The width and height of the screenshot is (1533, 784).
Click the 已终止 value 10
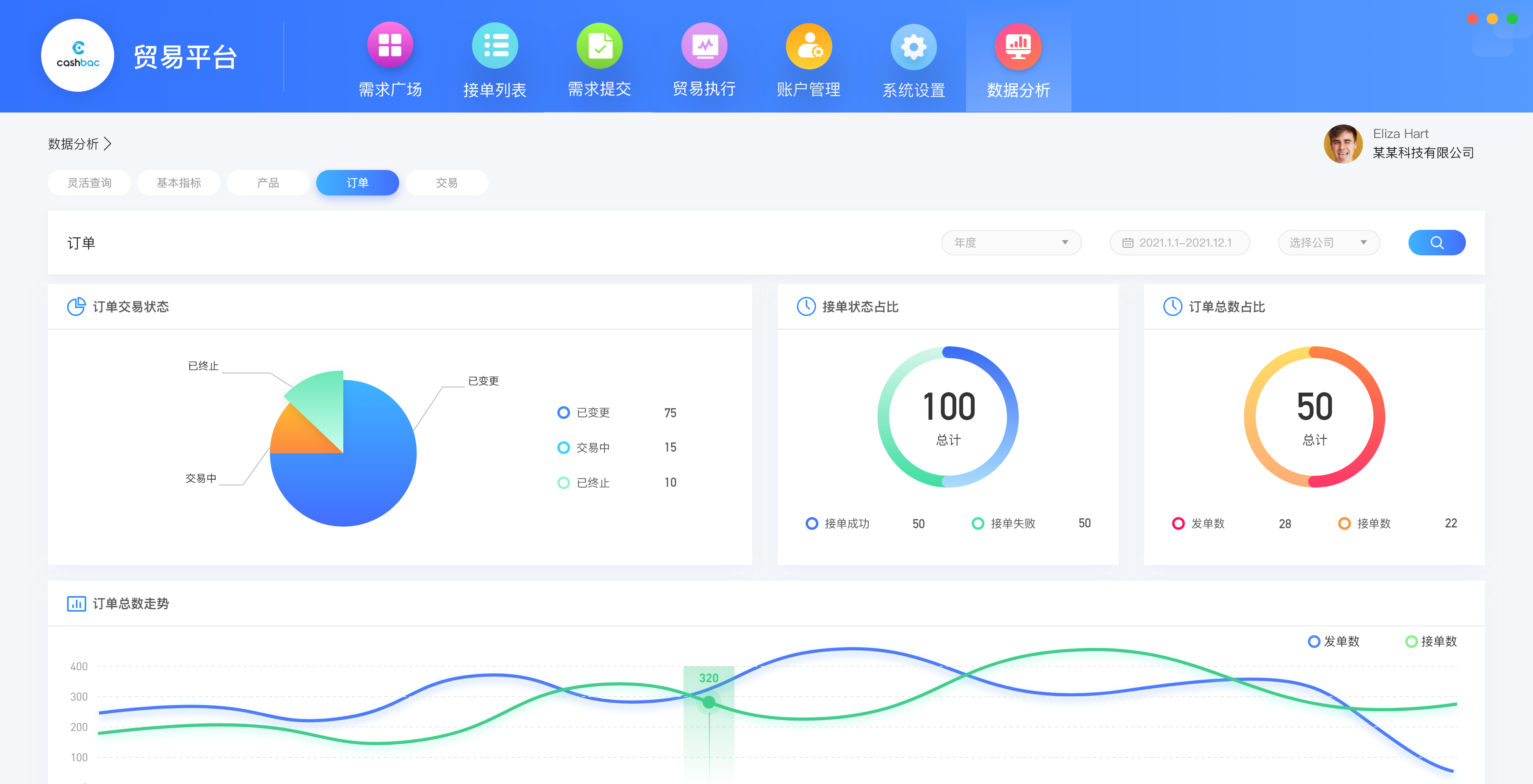(x=670, y=482)
